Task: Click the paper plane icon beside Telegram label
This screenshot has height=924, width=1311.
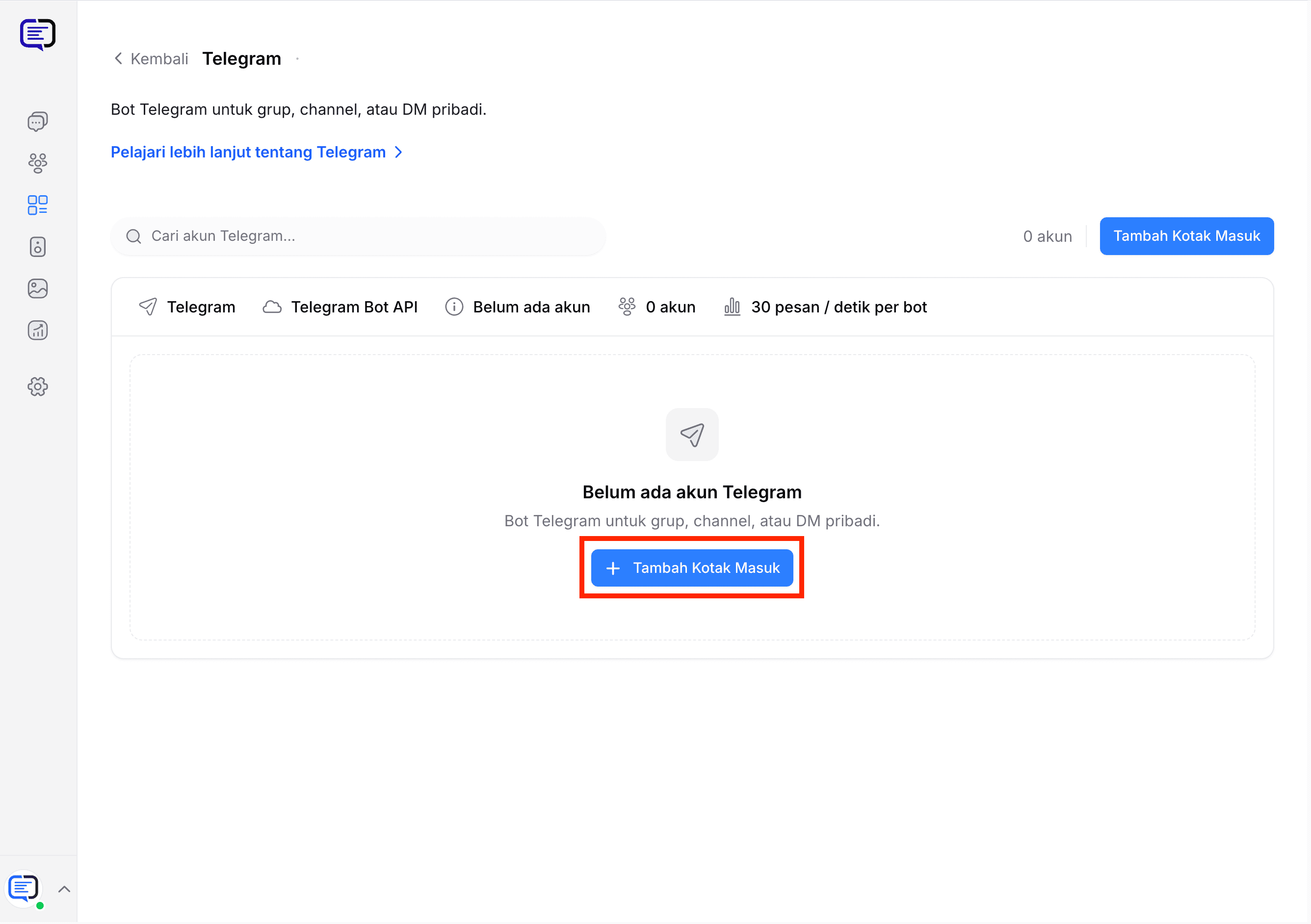Action: tap(148, 307)
